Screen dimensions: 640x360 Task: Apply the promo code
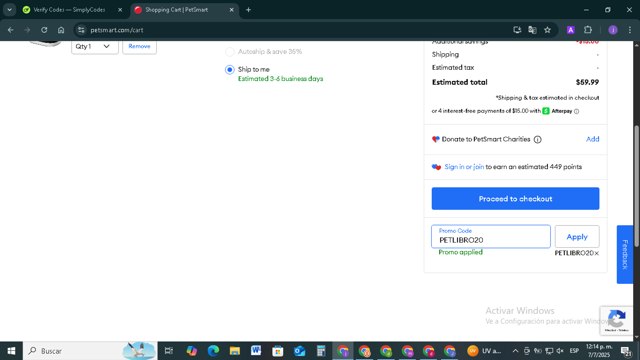577,236
